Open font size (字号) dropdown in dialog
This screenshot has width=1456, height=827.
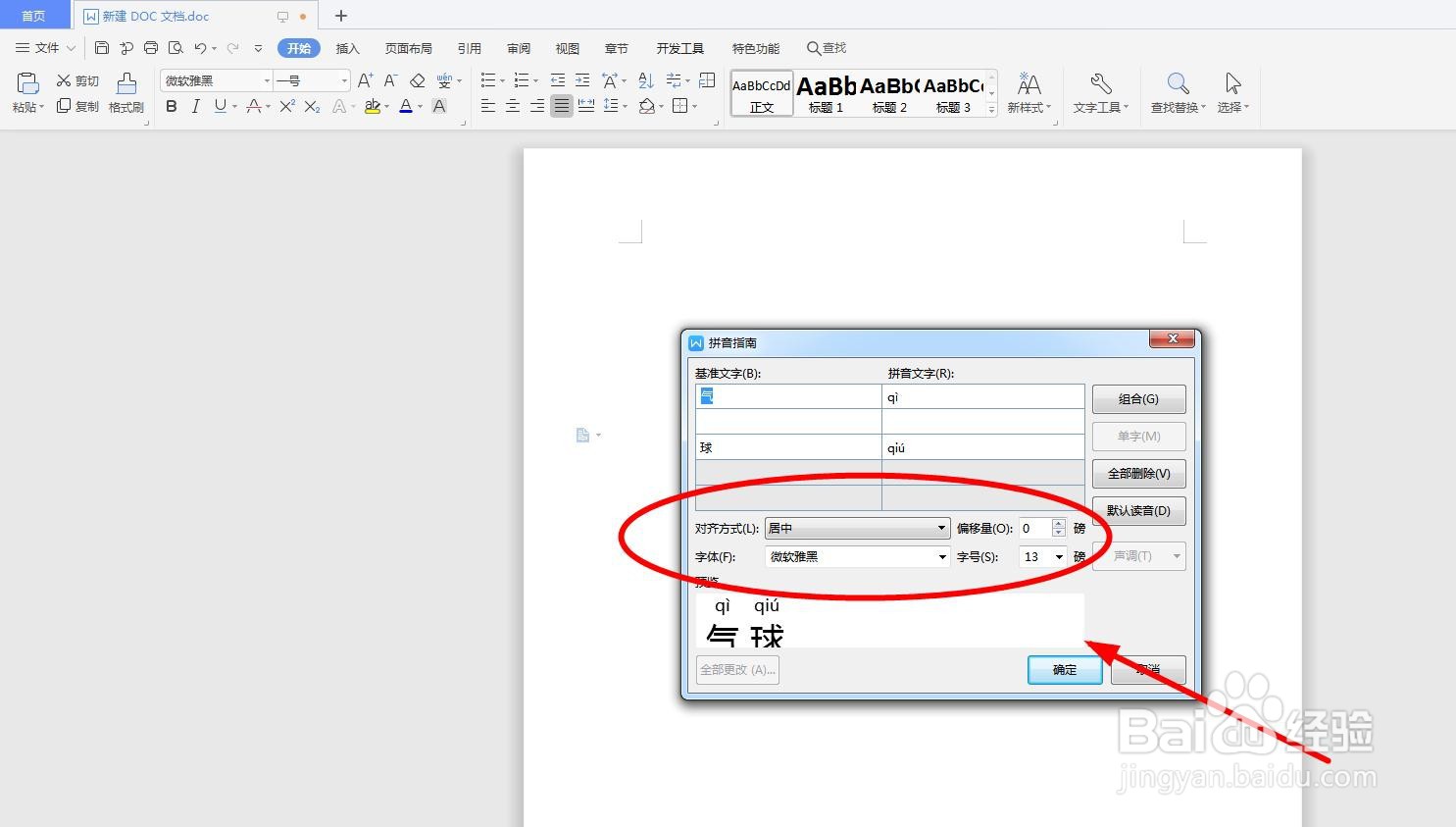1059,556
